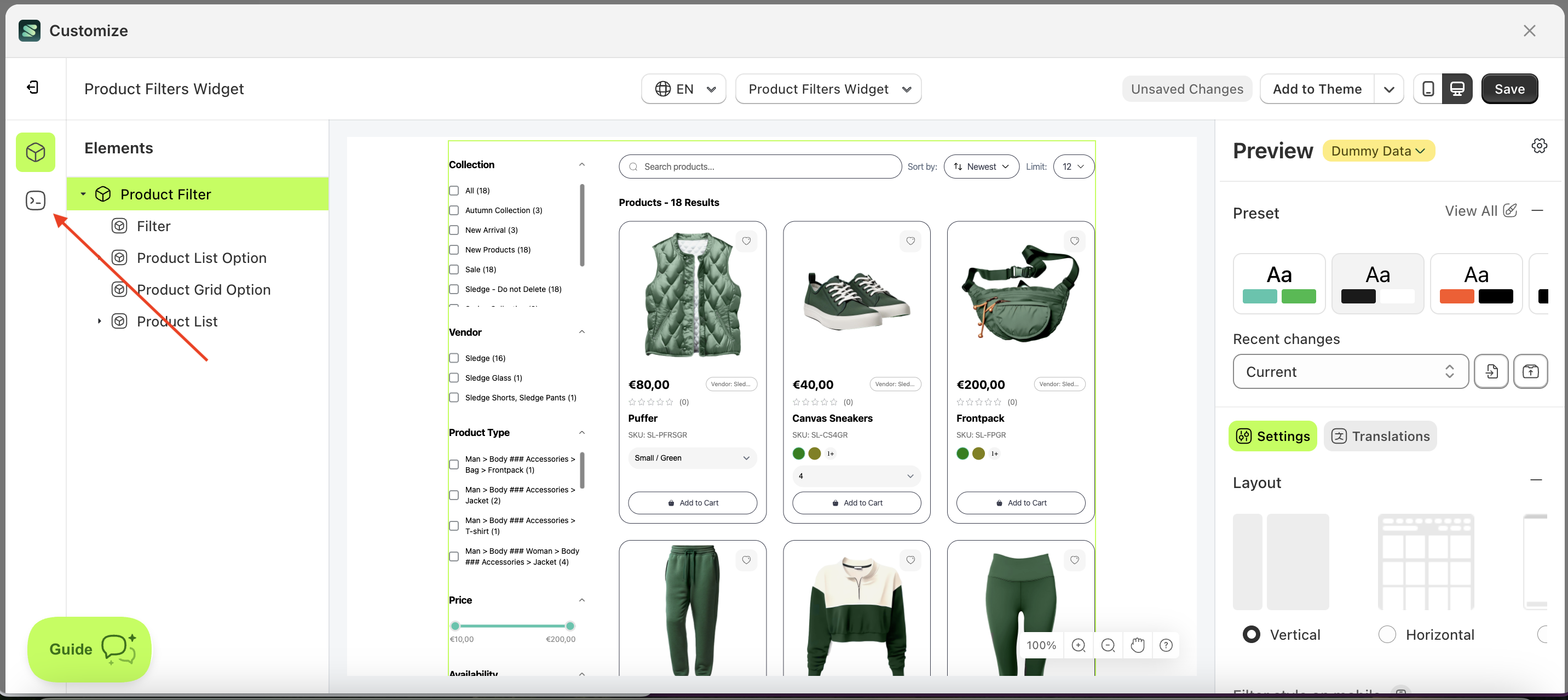The height and width of the screenshot is (700, 1568).
Task: Add the Puffer product to wishlist with its heart icon
Action: click(746, 241)
